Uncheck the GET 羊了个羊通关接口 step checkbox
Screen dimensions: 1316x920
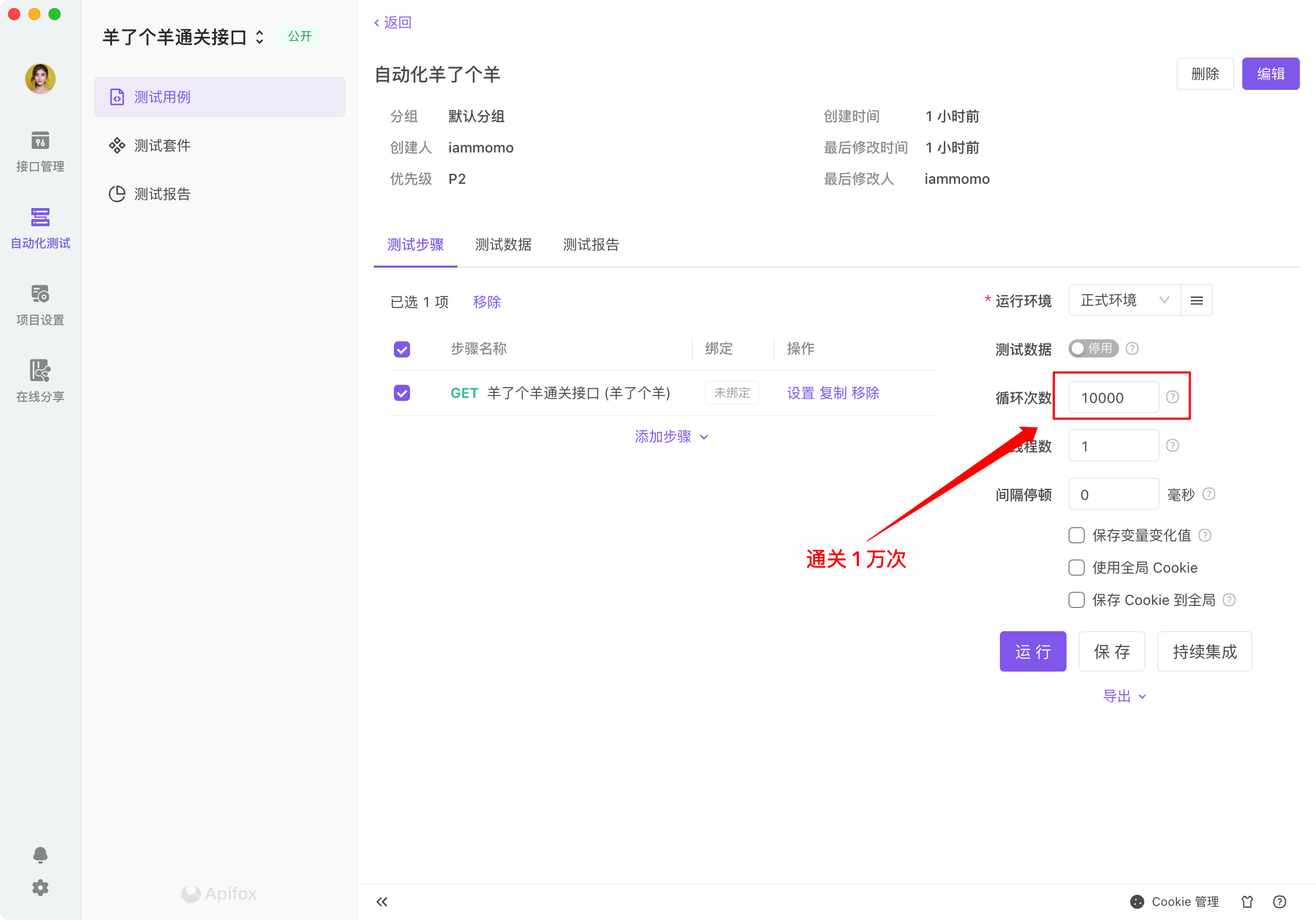coord(402,393)
